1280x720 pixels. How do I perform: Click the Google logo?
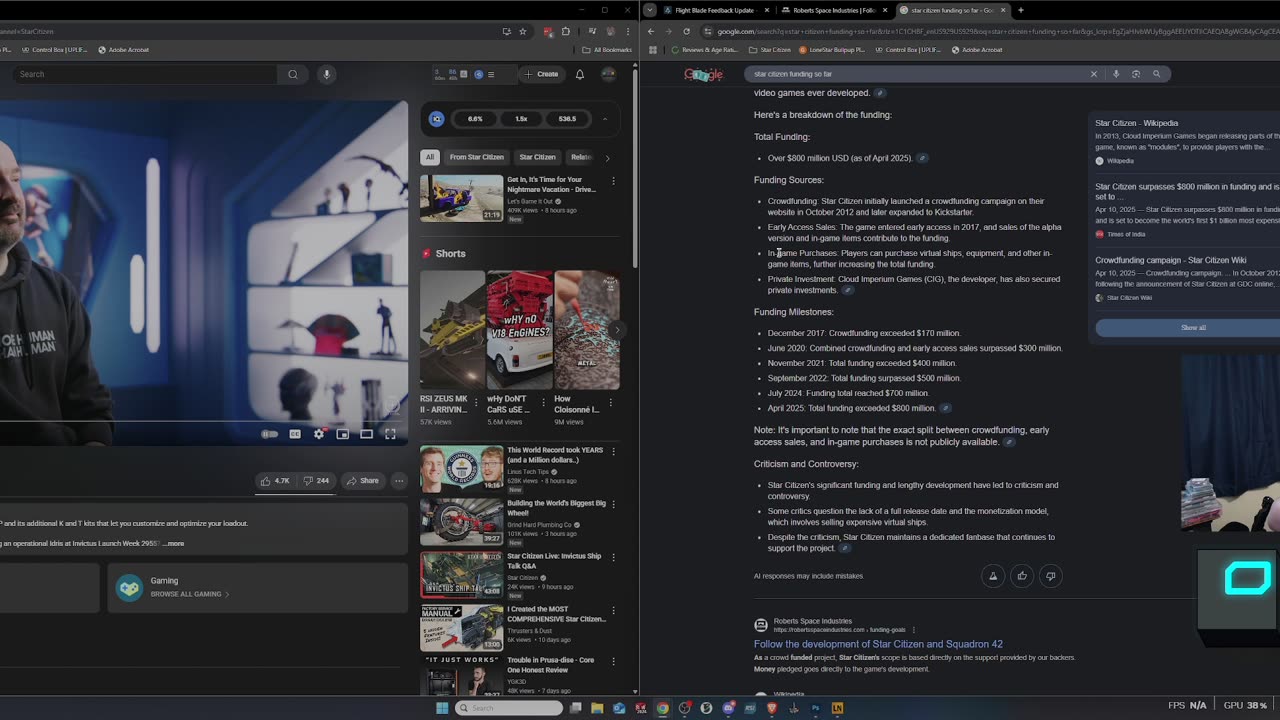pyautogui.click(x=703, y=75)
